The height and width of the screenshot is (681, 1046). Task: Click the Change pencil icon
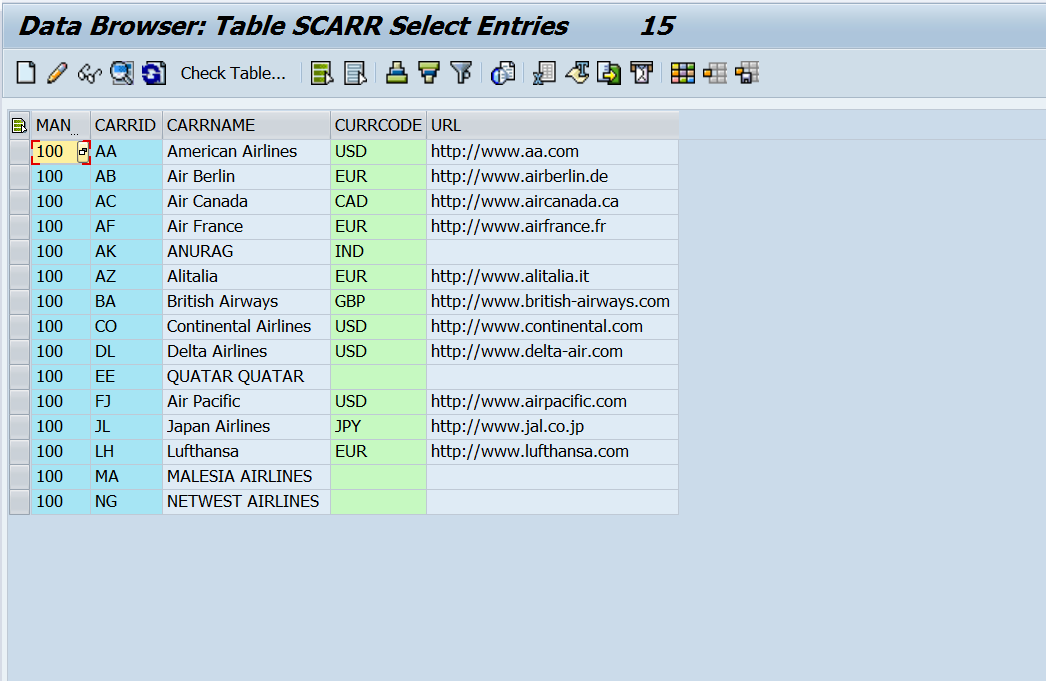click(57, 72)
